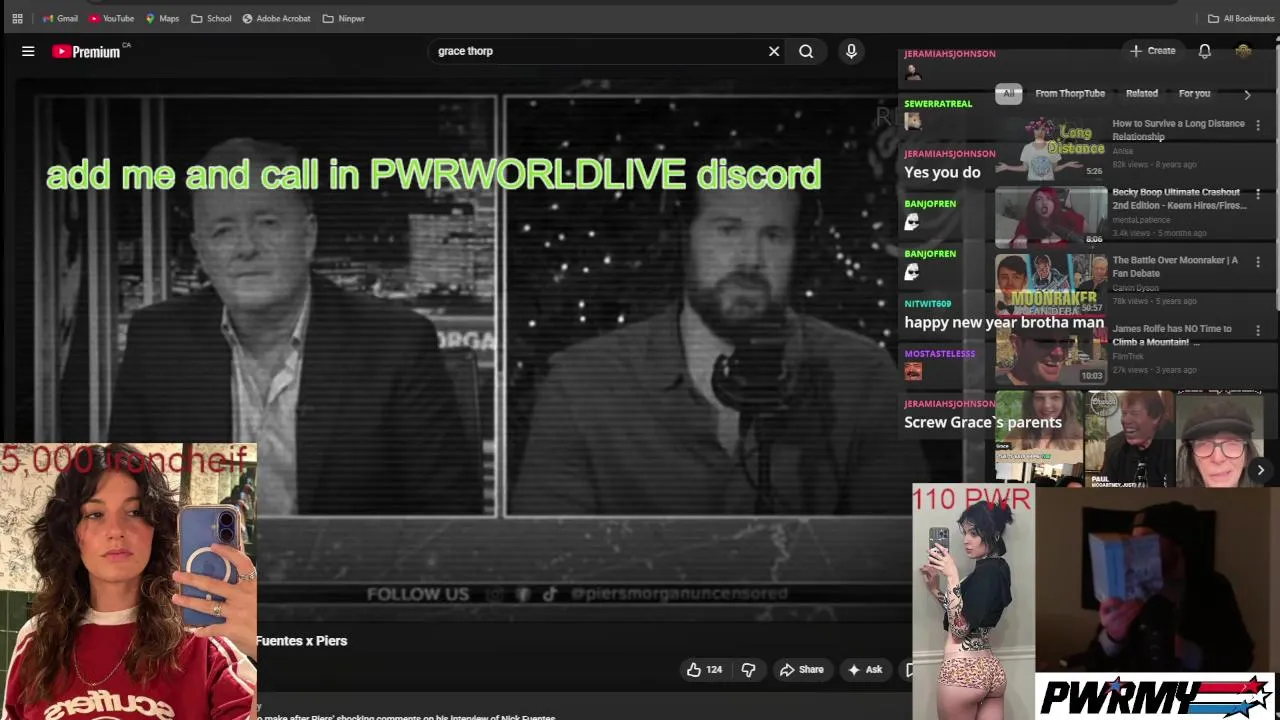The width and height of the screenshot is (1280, 720).
Task: Open the School bookmarks folder
Action: (211, 18)
